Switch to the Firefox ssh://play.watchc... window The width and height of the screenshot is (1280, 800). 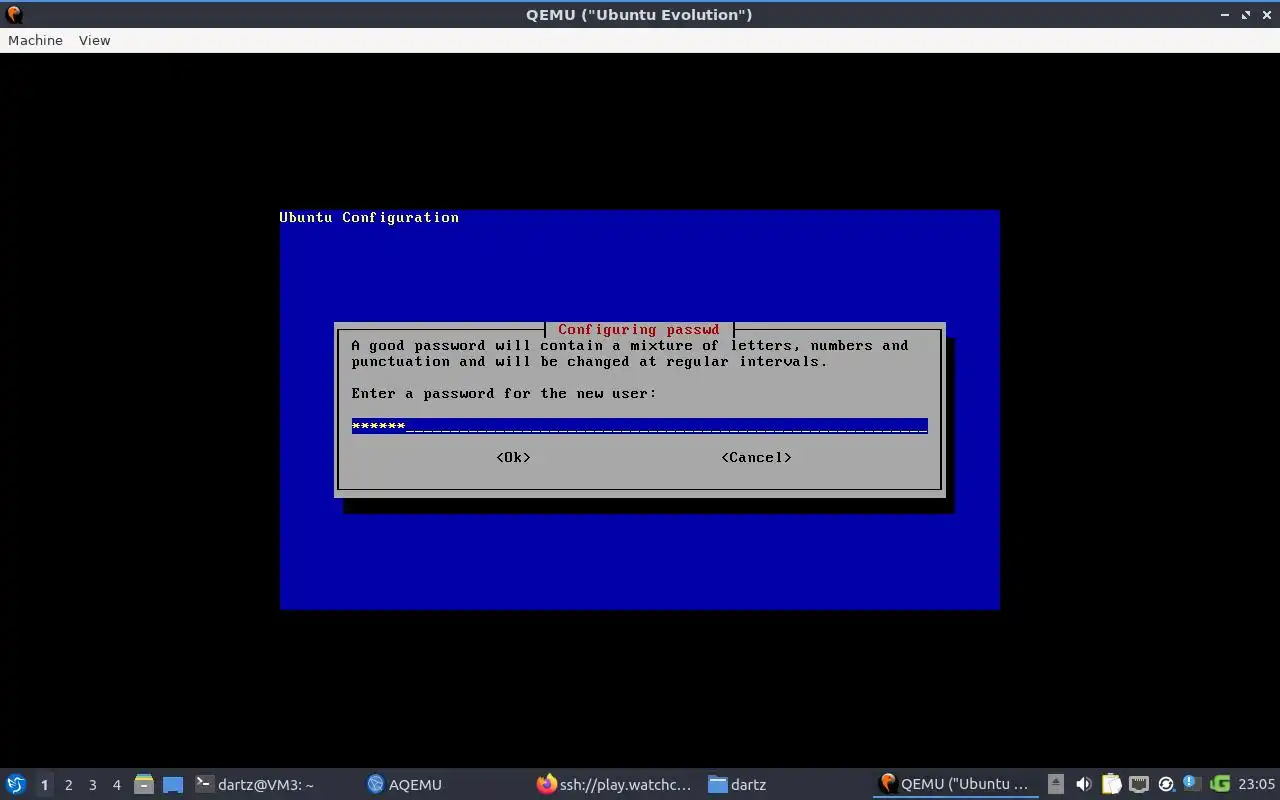(614, 784)
